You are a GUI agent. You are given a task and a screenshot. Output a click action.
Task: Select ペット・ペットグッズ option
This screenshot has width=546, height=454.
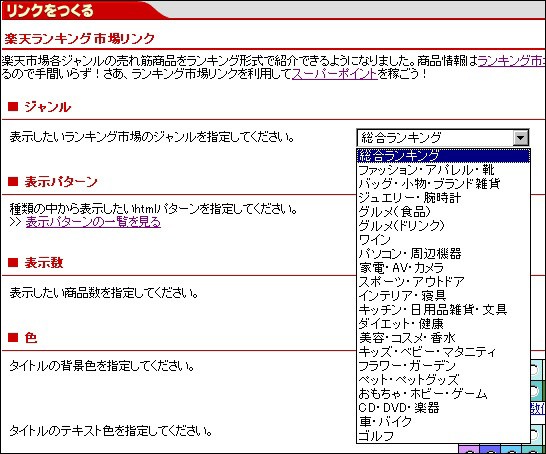coord(443,379)
